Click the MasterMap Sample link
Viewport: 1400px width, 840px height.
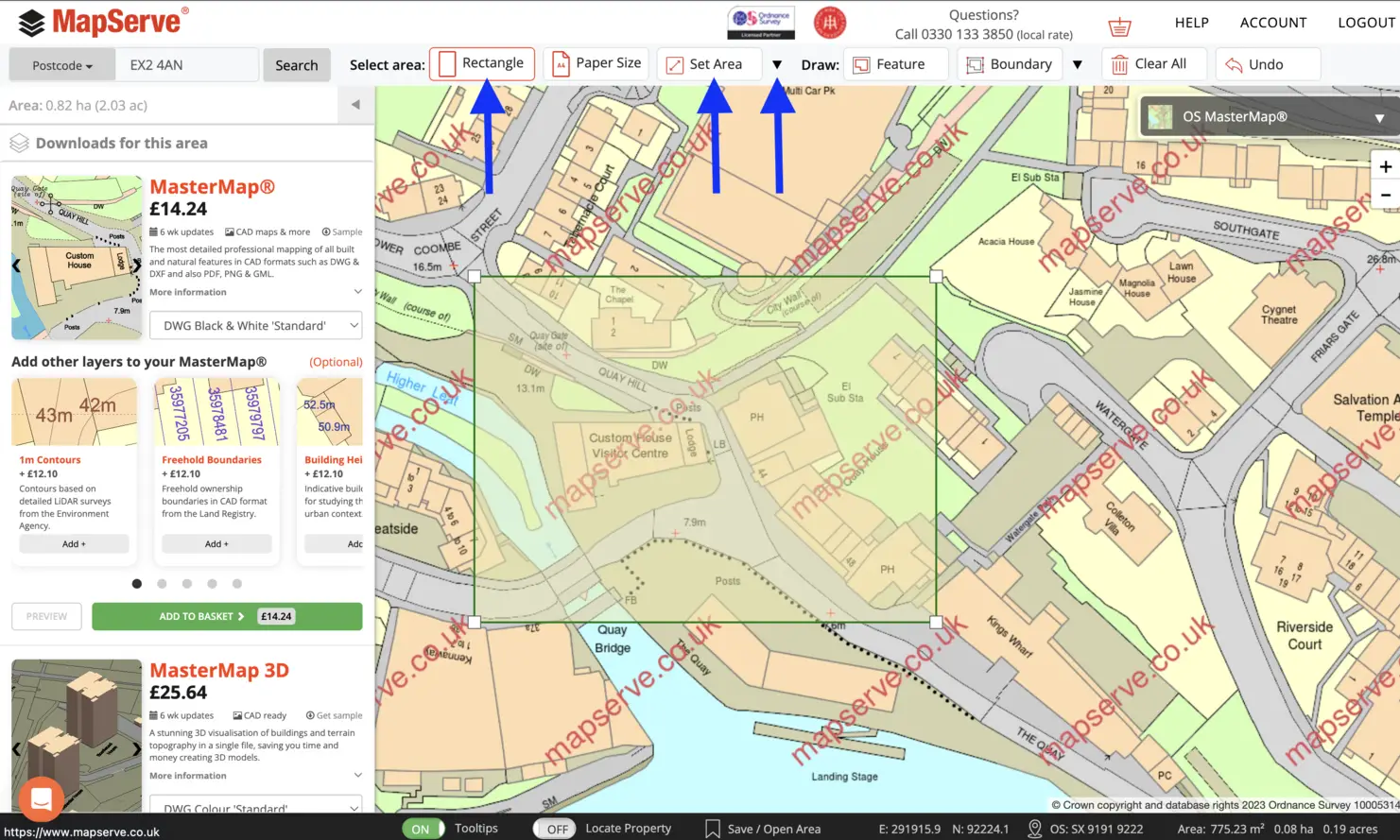click(342, 231)
